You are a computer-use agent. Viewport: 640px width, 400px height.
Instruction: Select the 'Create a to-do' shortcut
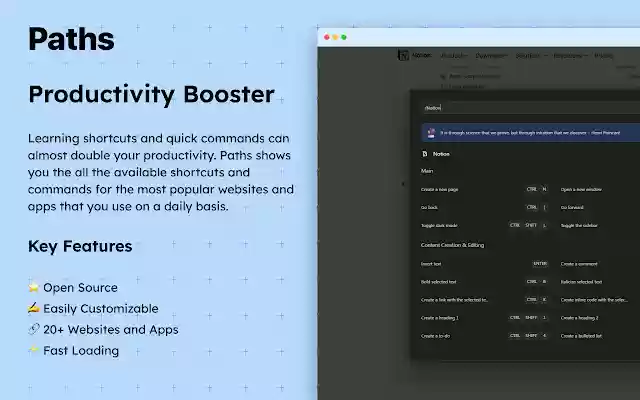tap(435, 336)
